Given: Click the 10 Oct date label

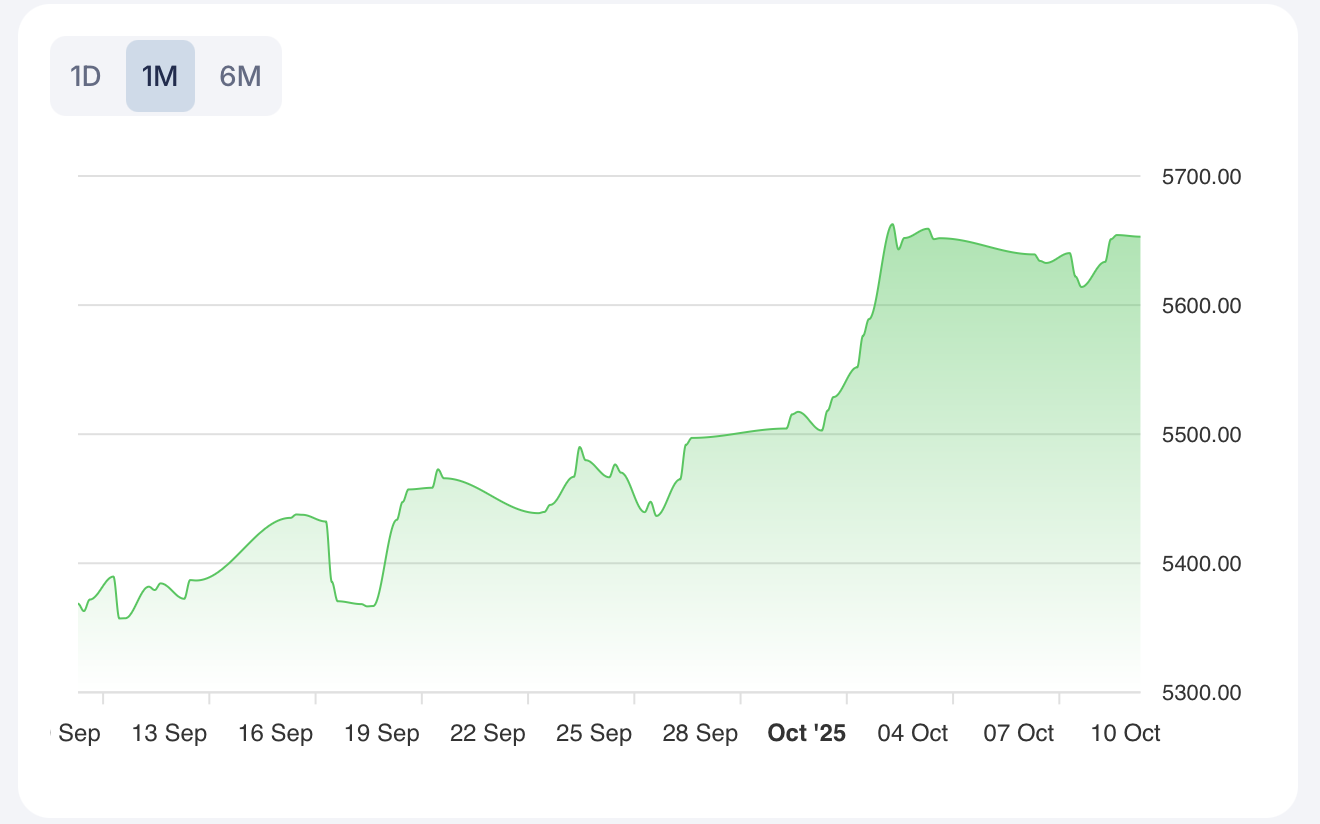Looking at the screenshot, I should coord(1125,733).
